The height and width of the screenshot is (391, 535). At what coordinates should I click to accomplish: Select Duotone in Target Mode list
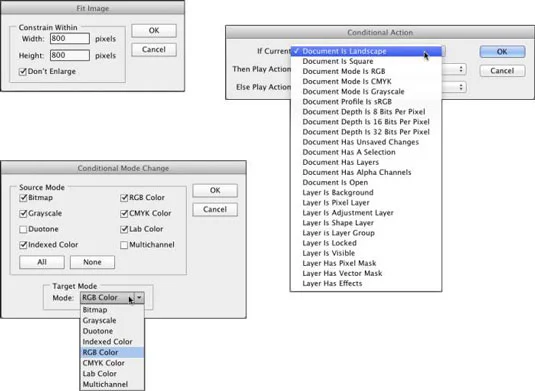112,331
